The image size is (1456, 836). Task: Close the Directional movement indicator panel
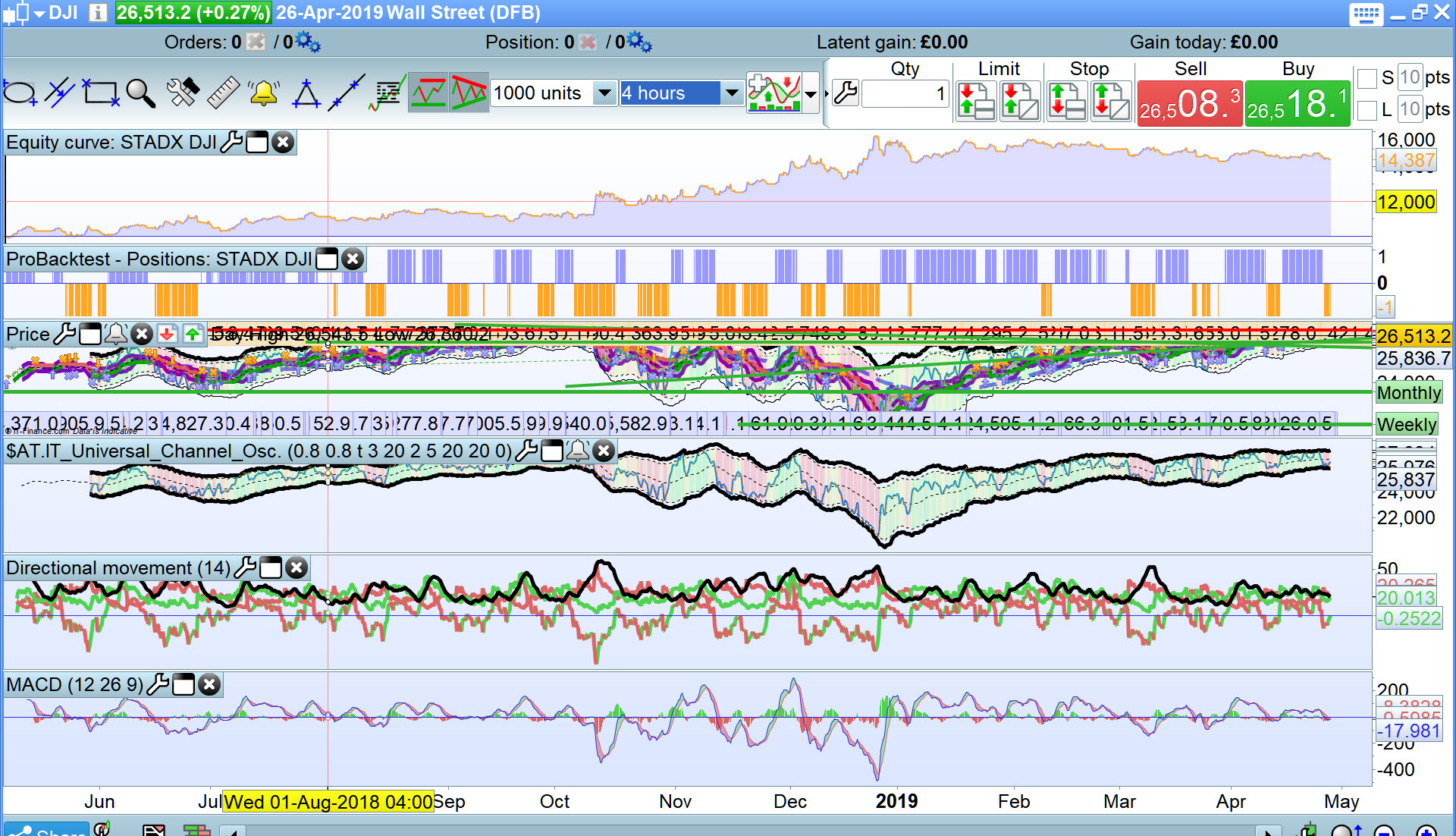(x=297, y=568)
